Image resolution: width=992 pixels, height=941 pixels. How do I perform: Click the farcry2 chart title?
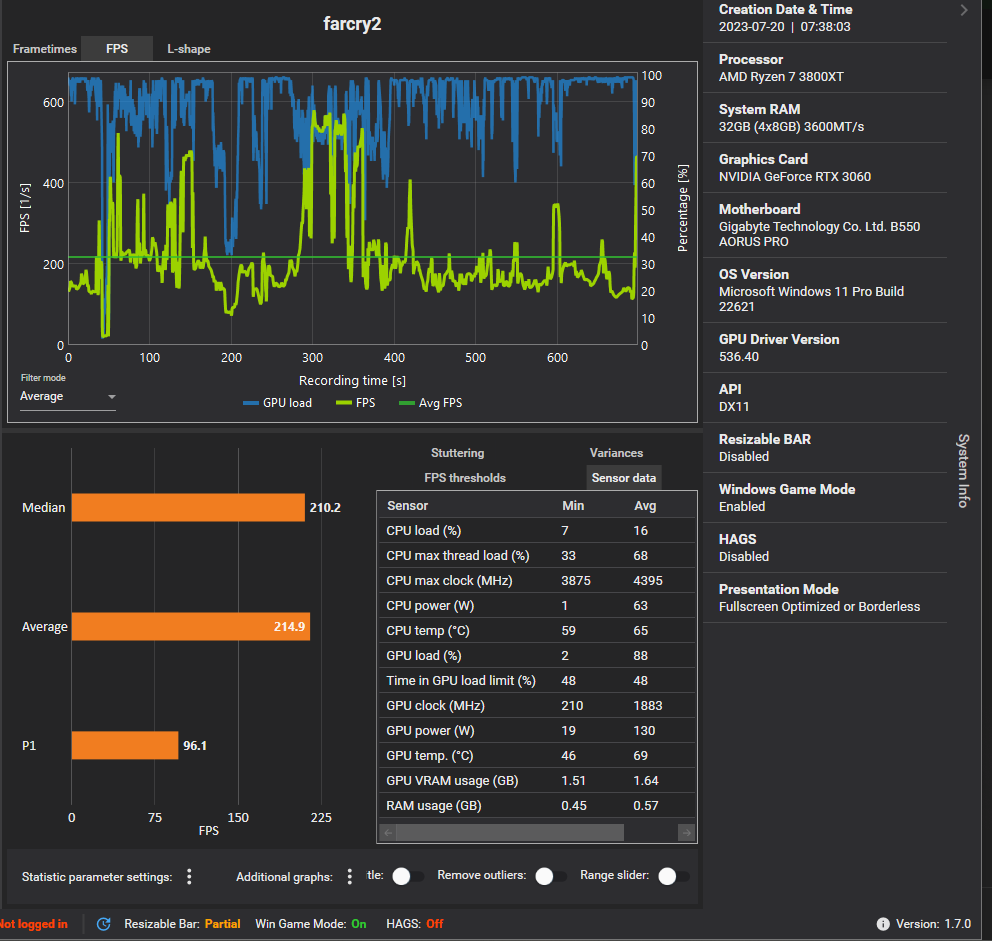click(352, 24)
